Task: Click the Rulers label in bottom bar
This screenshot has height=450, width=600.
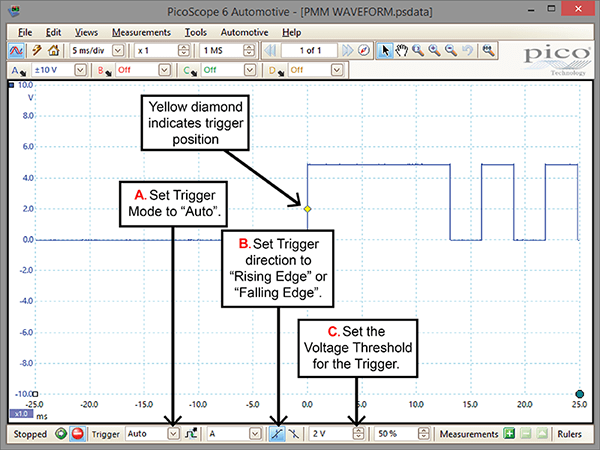Action: pyautogui.click(x=569, y=434)
